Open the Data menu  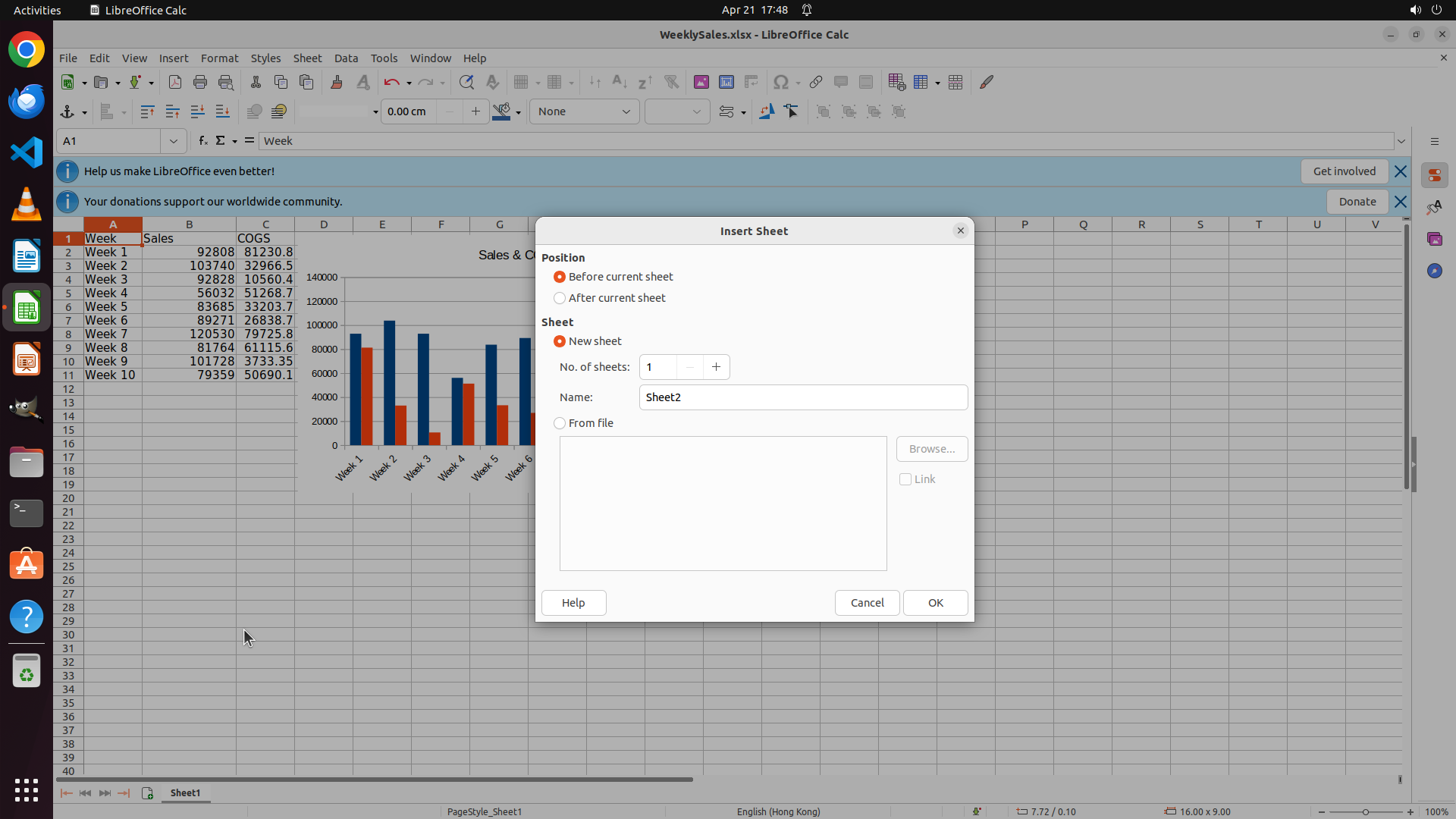point(346,58)
